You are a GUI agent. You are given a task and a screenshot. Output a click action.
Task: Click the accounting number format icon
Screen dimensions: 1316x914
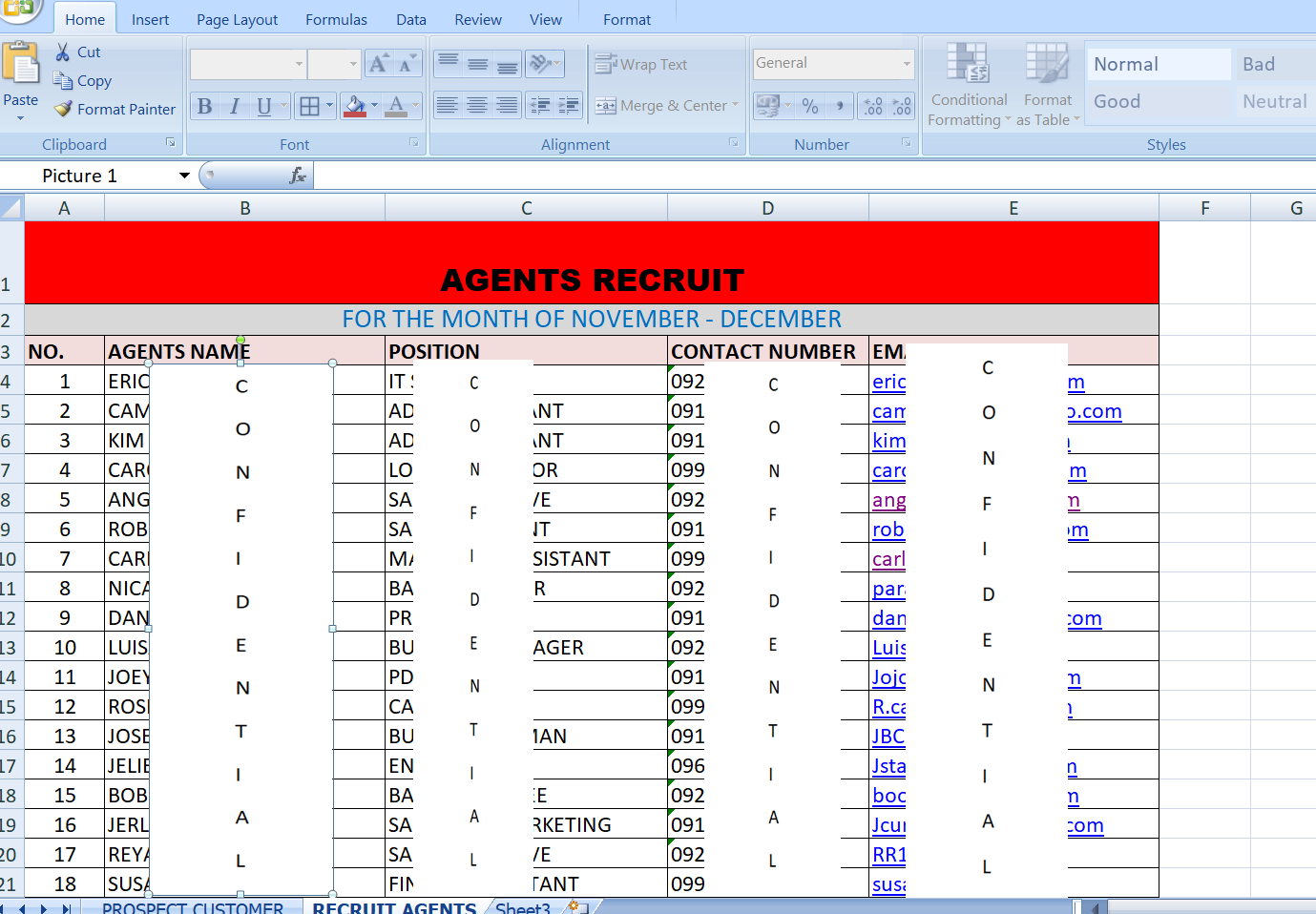[768, 106]
